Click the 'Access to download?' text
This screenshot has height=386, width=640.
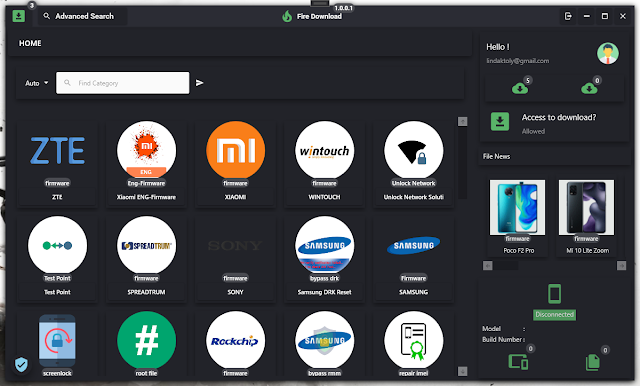[559, 118]
